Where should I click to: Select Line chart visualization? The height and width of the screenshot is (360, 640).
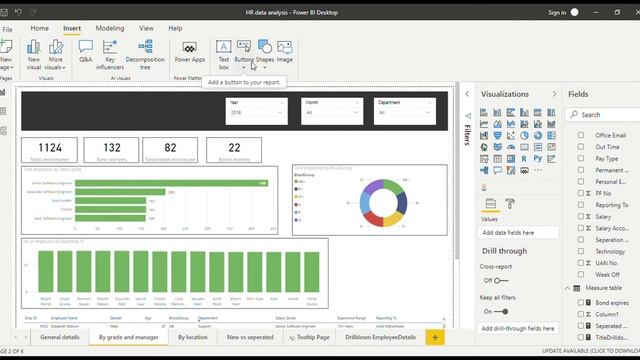tap(484, 124)
